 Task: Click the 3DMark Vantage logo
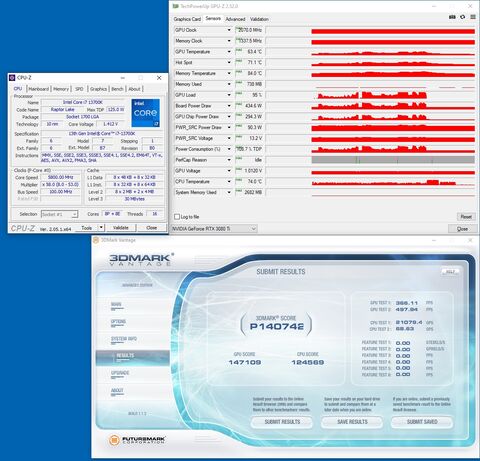click(x=141, y=260)
